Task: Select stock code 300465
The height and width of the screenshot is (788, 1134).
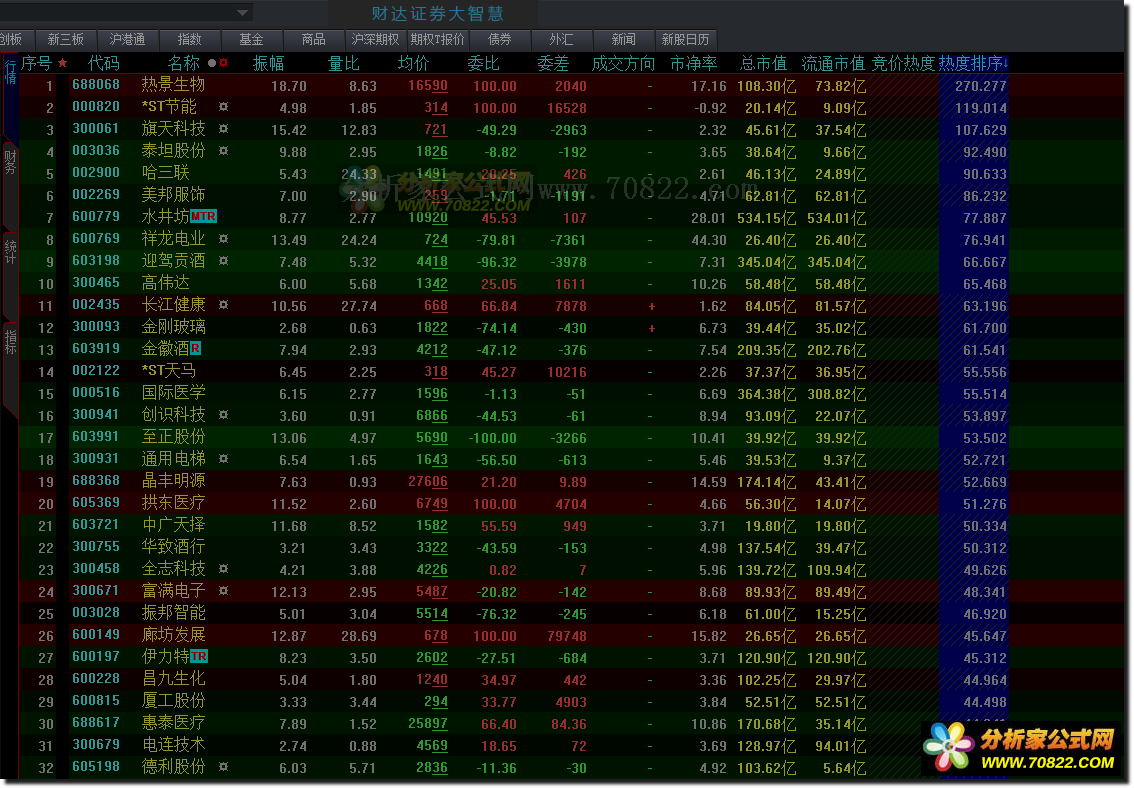Action: click(96, 283)
